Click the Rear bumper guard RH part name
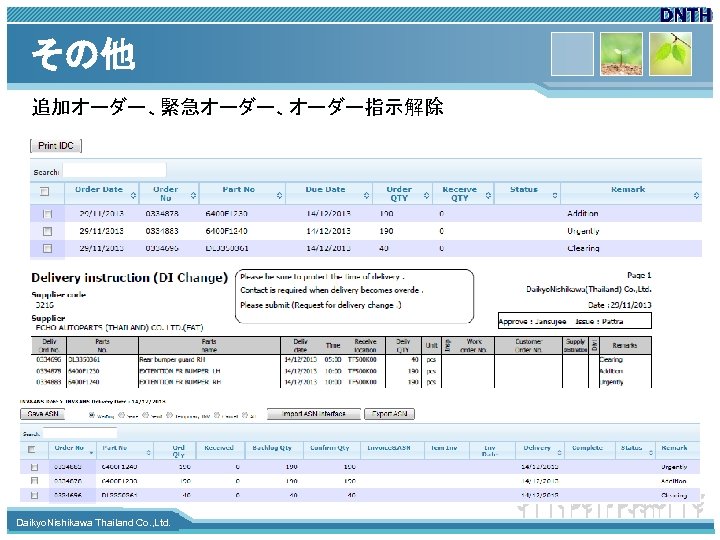Viewport: 720px width, 540px height. click(x=173, y=360)
